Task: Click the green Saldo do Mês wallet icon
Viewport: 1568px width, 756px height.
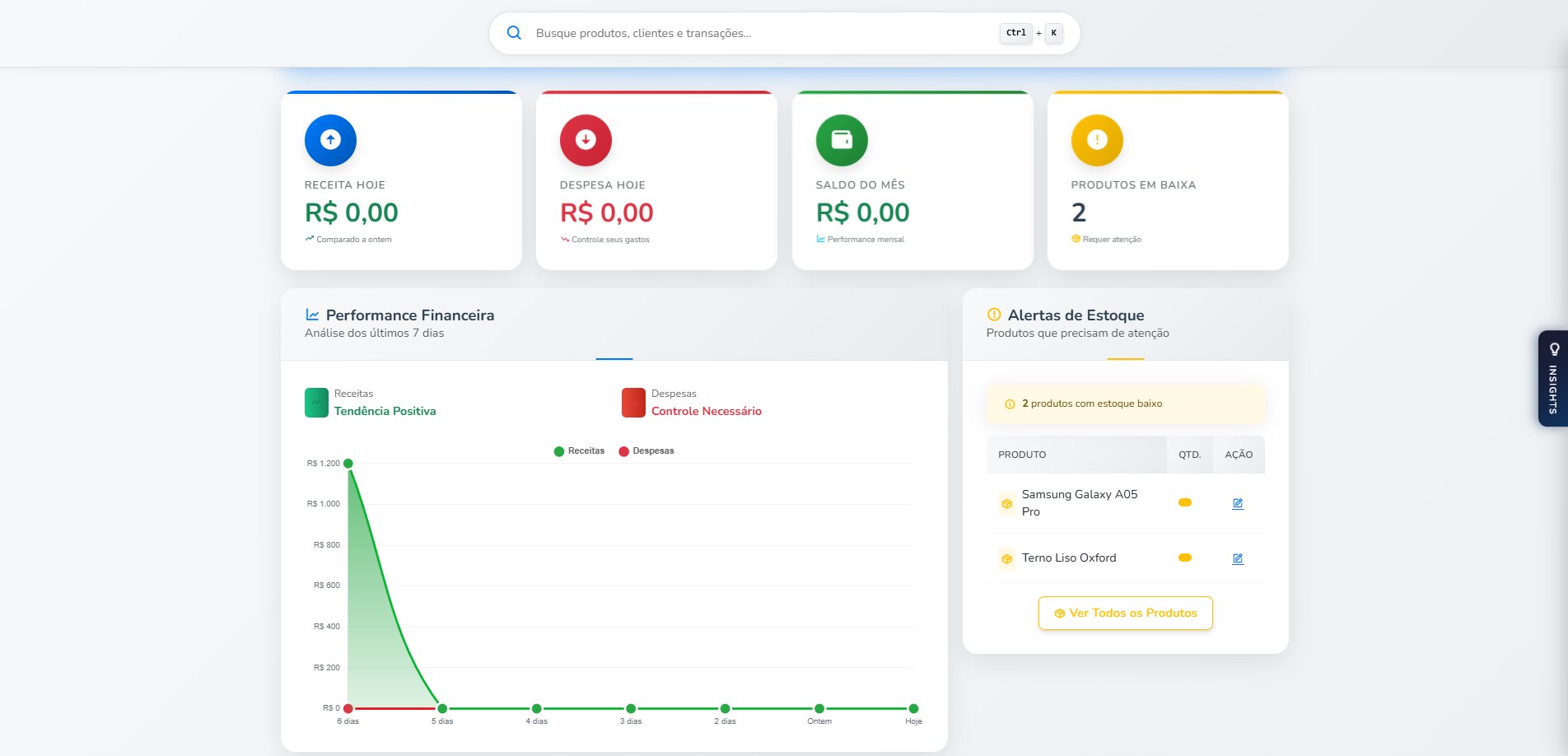Action: coord(841,140)
